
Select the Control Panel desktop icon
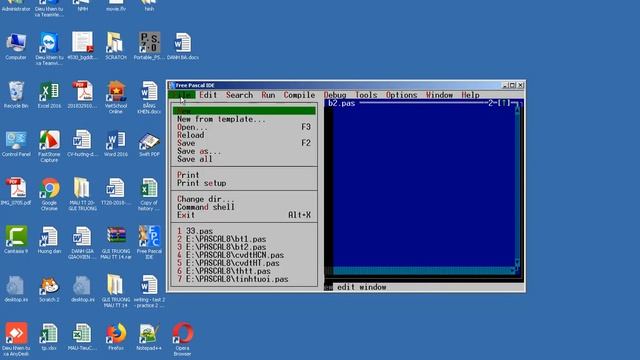tap(16, 144)
